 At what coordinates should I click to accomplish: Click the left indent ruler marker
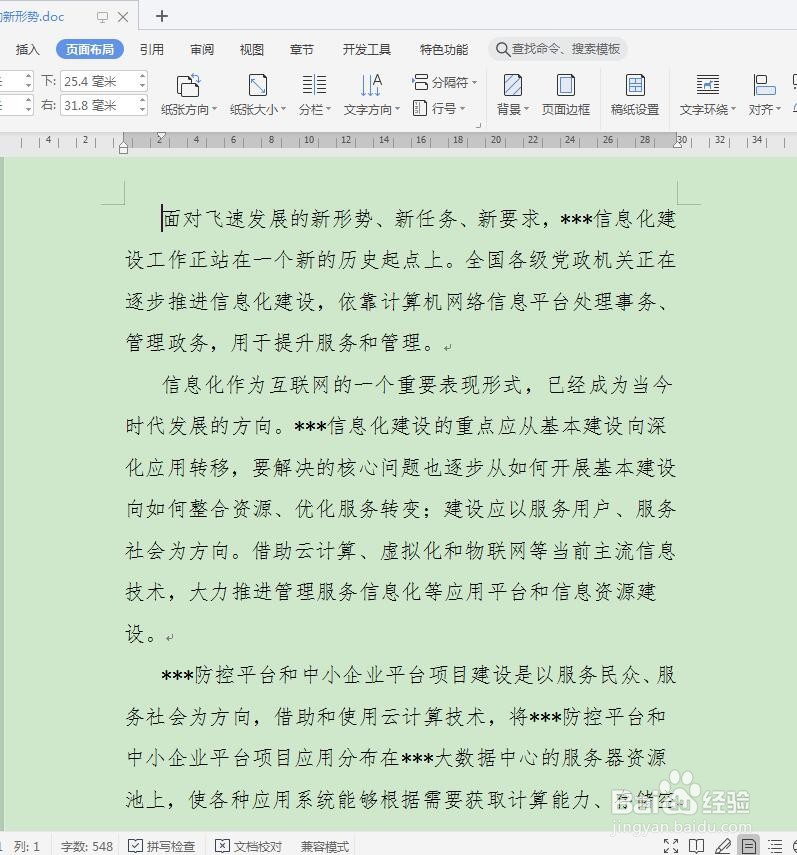(x=124, y=148)
